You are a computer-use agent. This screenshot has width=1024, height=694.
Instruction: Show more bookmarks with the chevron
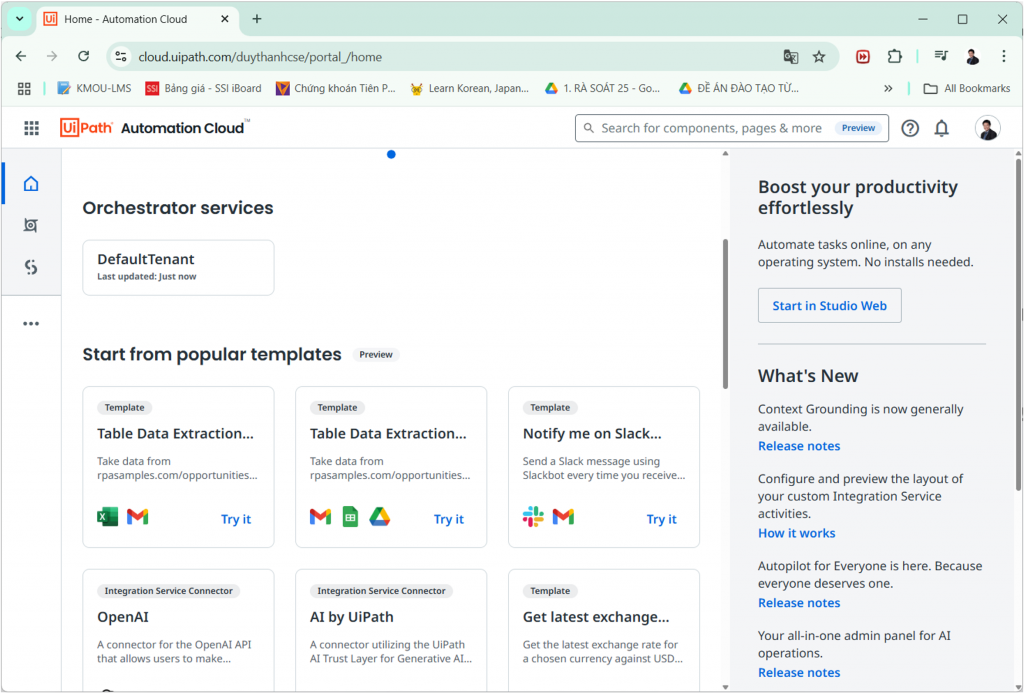[x=888, y=88]
